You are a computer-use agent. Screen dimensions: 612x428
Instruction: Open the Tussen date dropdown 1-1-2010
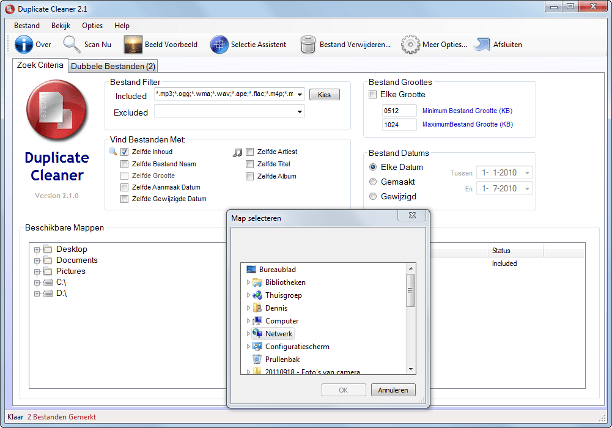pyautogui.click(x=527, y=172)
